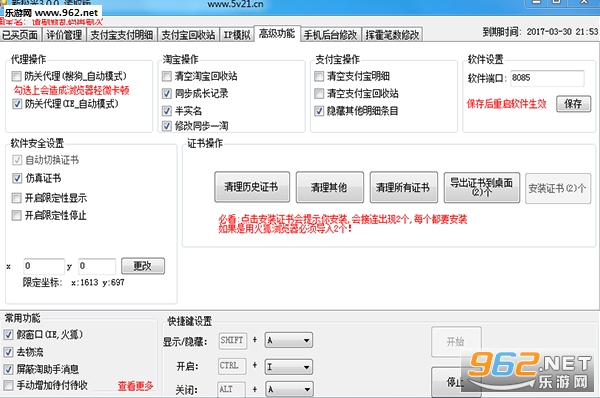The width and height of the screenshot is (600, 398).
Task: Open the 评价管理 tab
Action: tap(64, 35)
